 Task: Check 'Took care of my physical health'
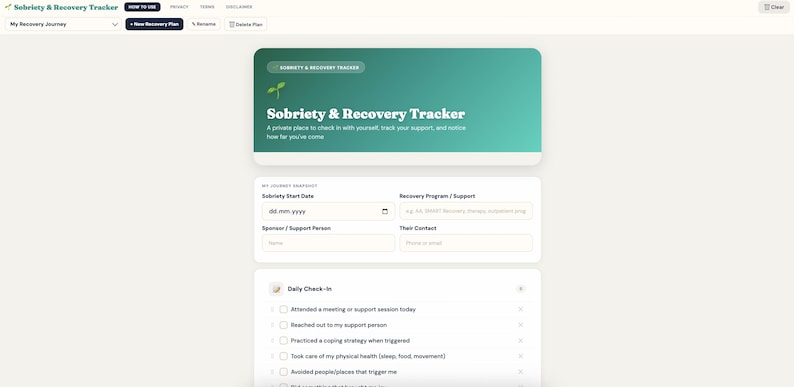(284, 357)
